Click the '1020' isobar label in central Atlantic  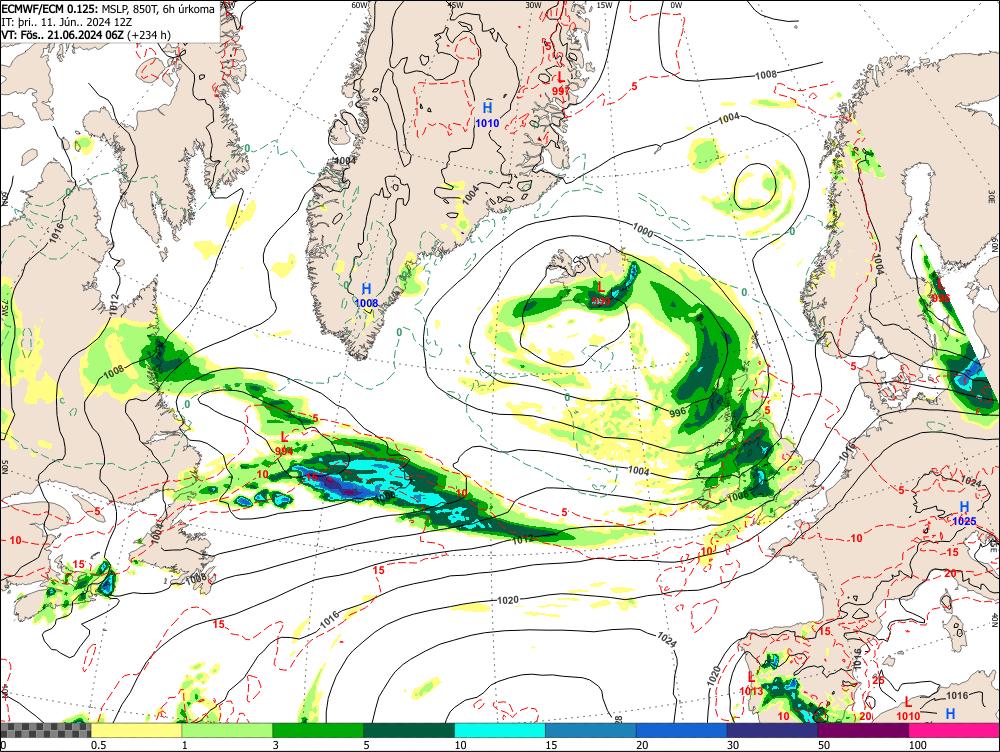(508, 600)
